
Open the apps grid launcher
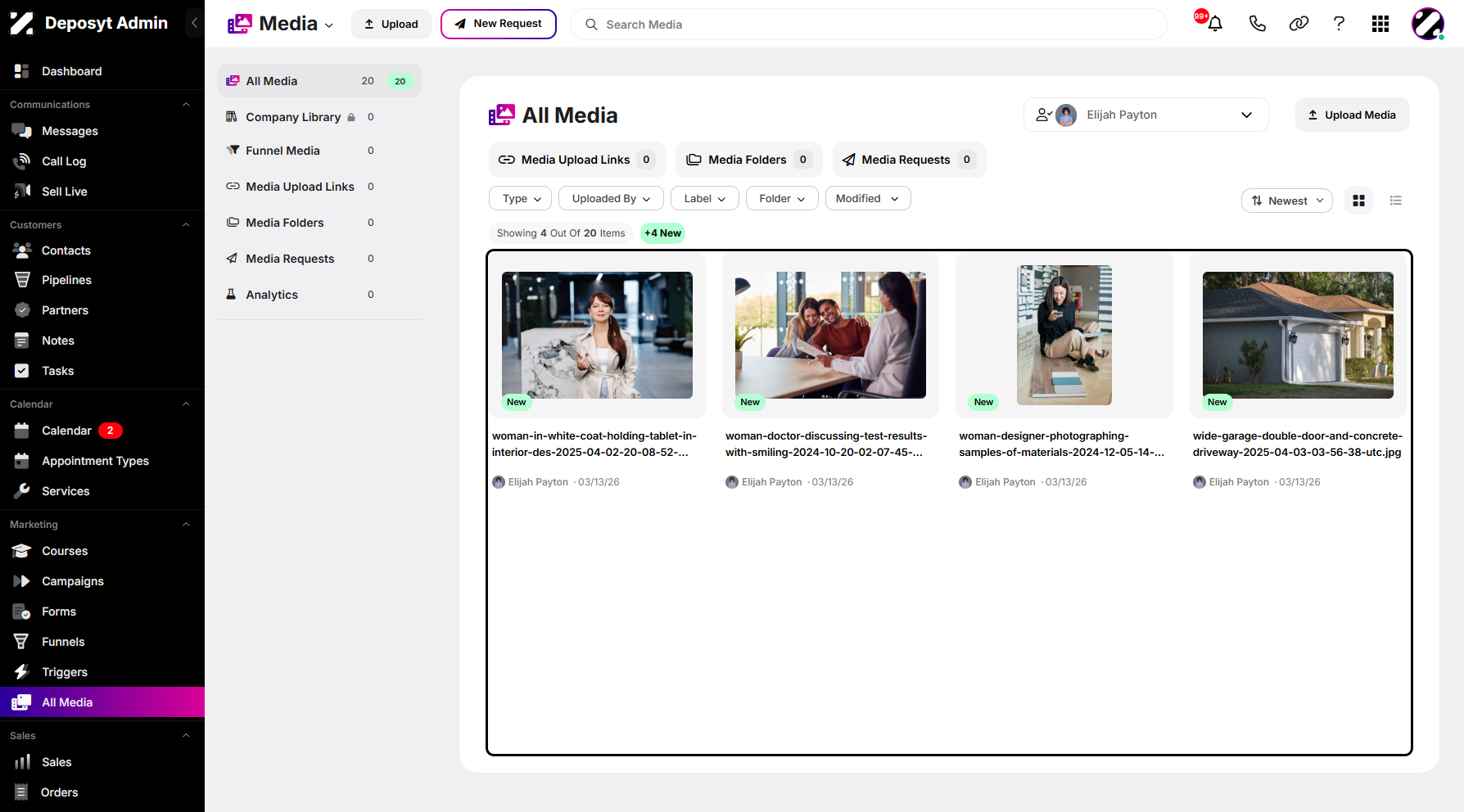1380,24
